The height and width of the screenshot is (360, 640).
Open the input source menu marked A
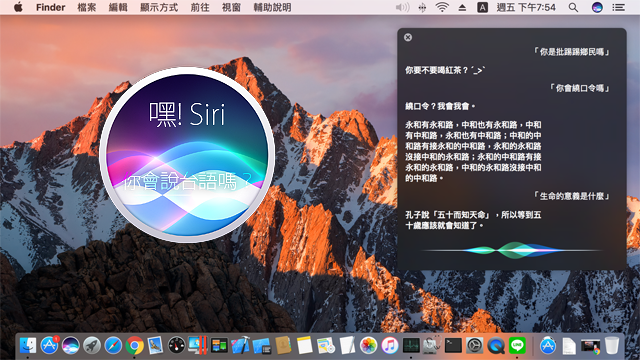(482, 7)
